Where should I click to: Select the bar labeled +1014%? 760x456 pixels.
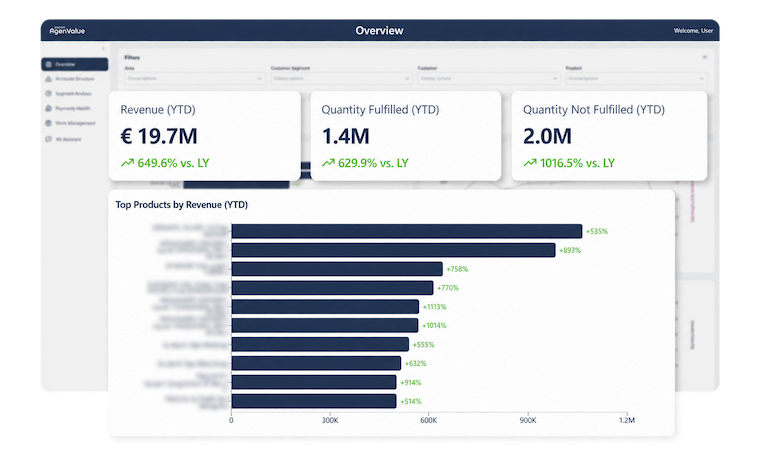325,325
